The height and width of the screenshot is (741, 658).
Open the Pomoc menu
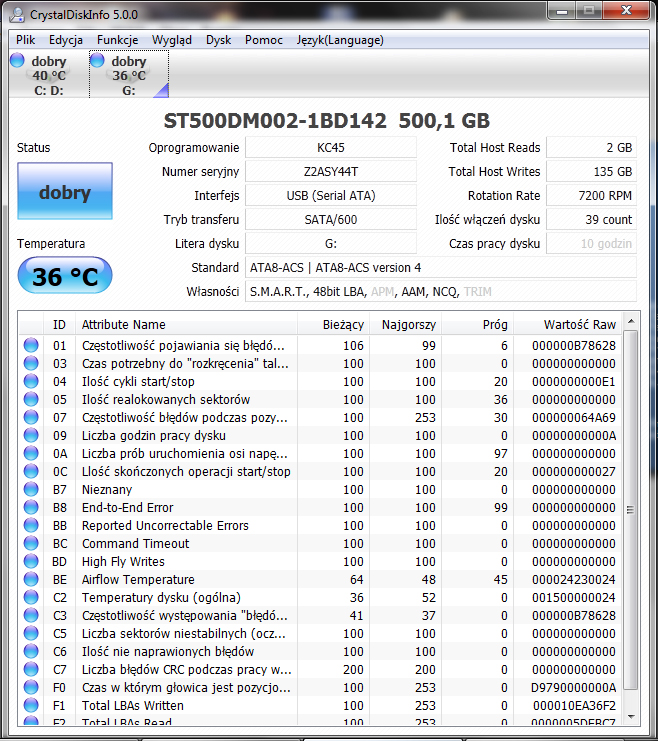[x=263, y=40]
